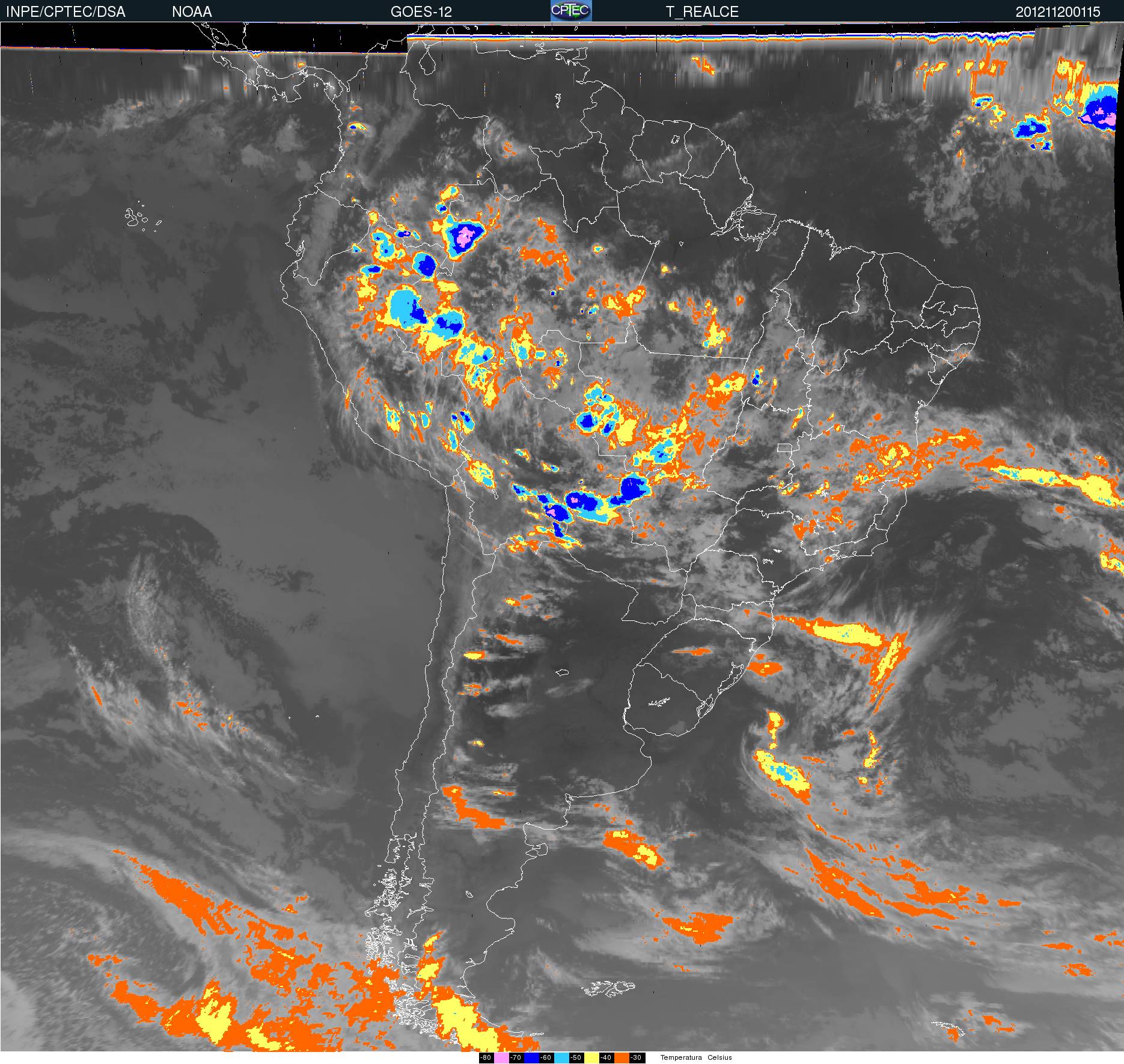The height and width of the screenshot is (1064, 1124).
Task: Click the yellow -50 to -40 legend swatch
Action: click(591, 1058)
